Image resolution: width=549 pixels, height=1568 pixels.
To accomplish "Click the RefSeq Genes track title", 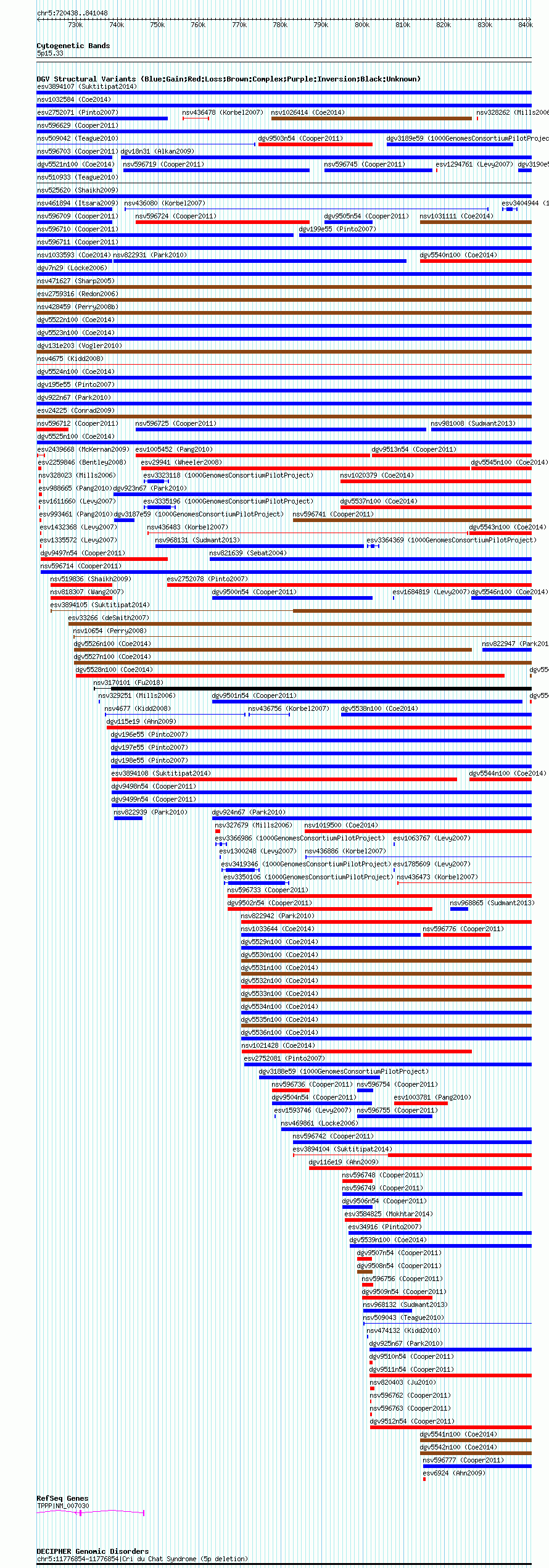I will click(63, 1498).
